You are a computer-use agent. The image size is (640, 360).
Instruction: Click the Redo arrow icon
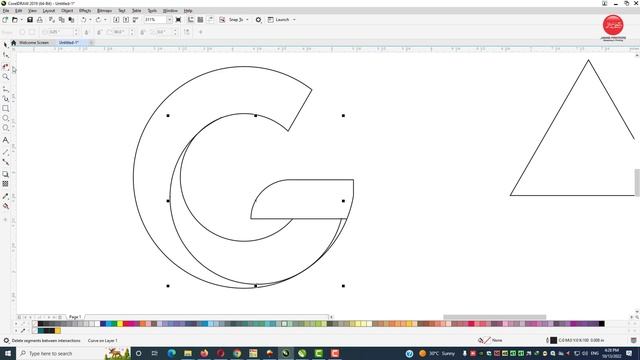point(98,20)
